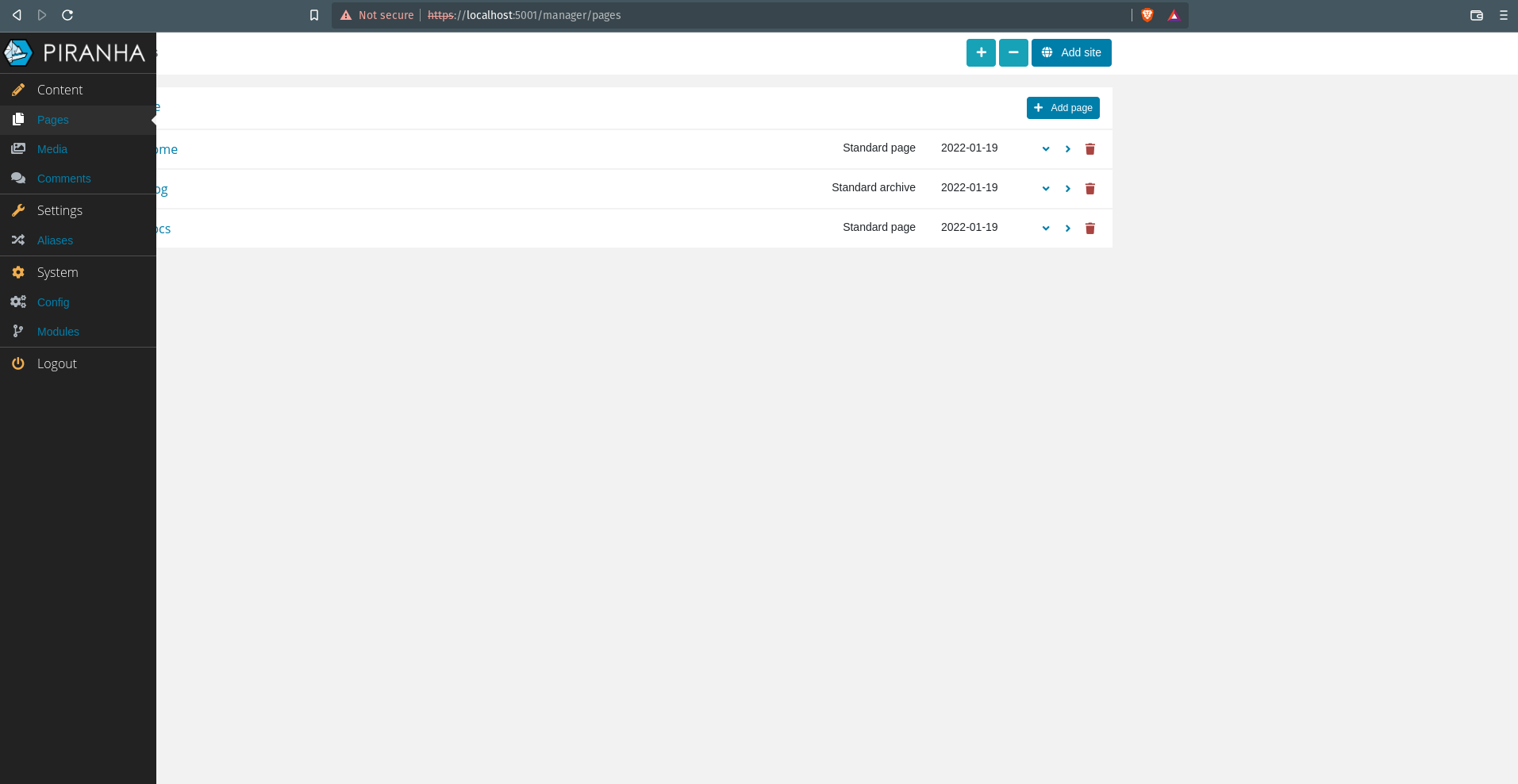Expand the Home page row chevron
Screen dimensions: 1518x784
click(1044, 149)
